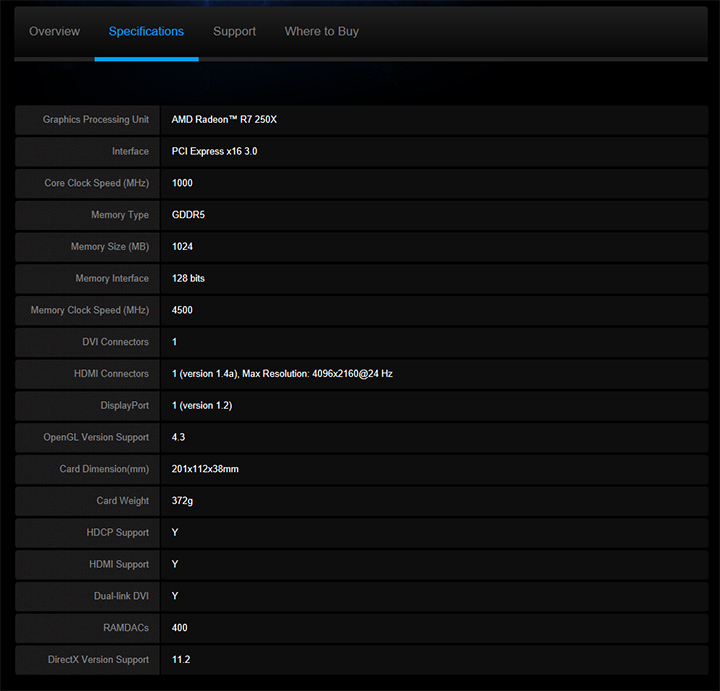Screen dimensions: 720x691
Task: Click the RAMDACs label
Action: click(126, 628)
